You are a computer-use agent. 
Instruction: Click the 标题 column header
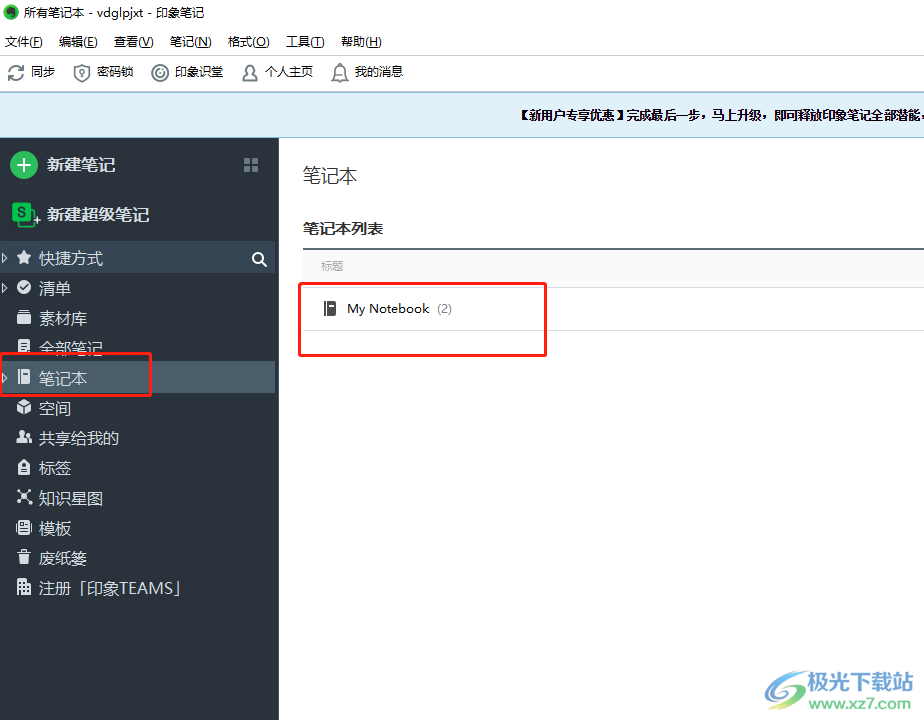(332, 266)
